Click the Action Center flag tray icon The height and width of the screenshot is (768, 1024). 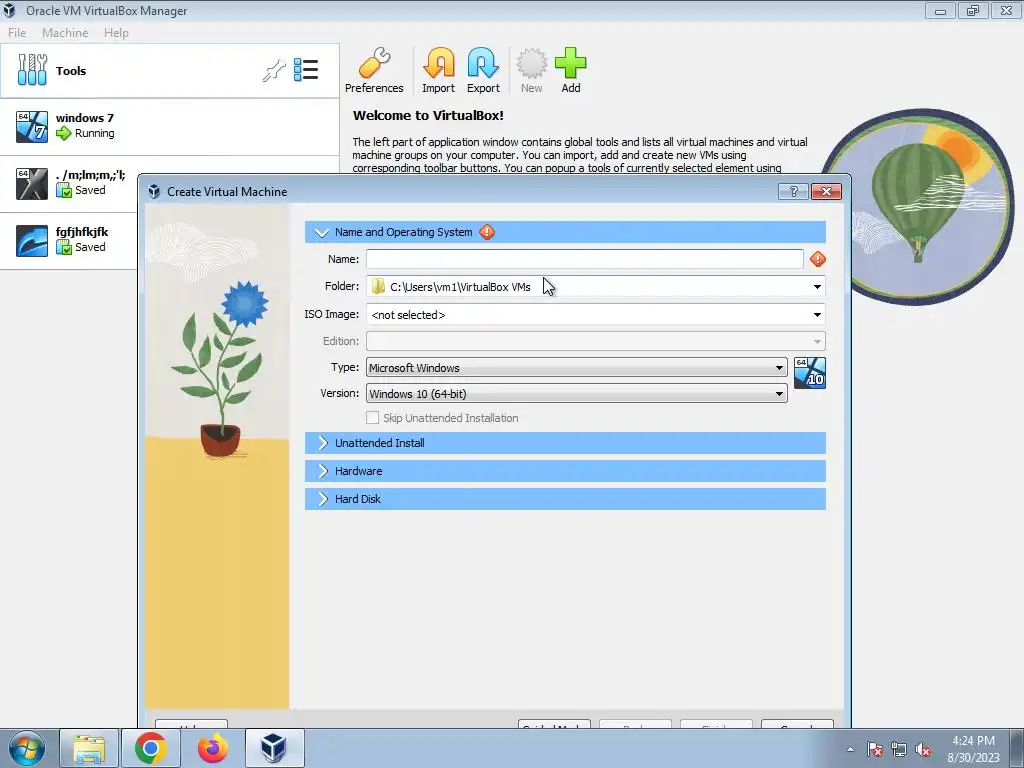coord(875,749)
